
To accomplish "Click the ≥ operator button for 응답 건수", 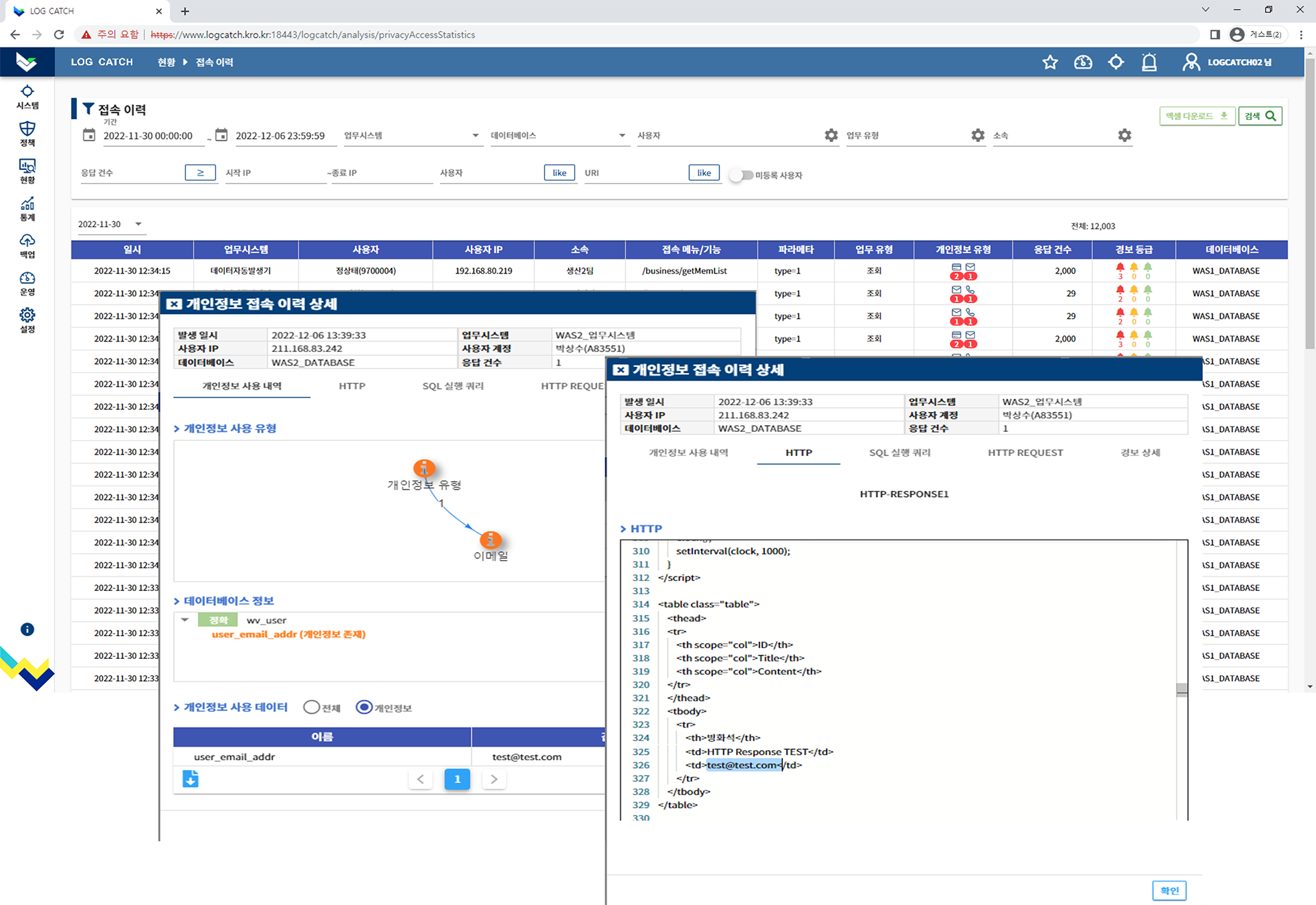I will coord(200,173).
